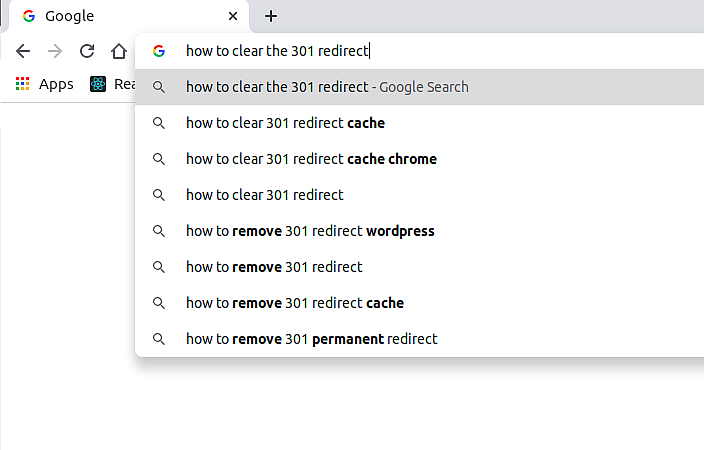Select 'how to clear 301 redirect' suggestion
The width and height of the screenshot is (704, 450).
pyautogui.click(x=264, y=195)
